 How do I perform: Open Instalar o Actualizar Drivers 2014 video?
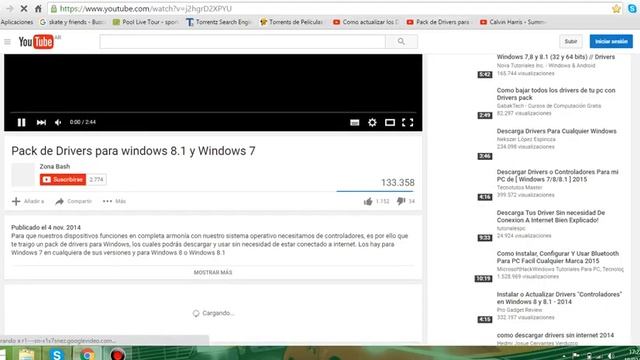(559, 298)
